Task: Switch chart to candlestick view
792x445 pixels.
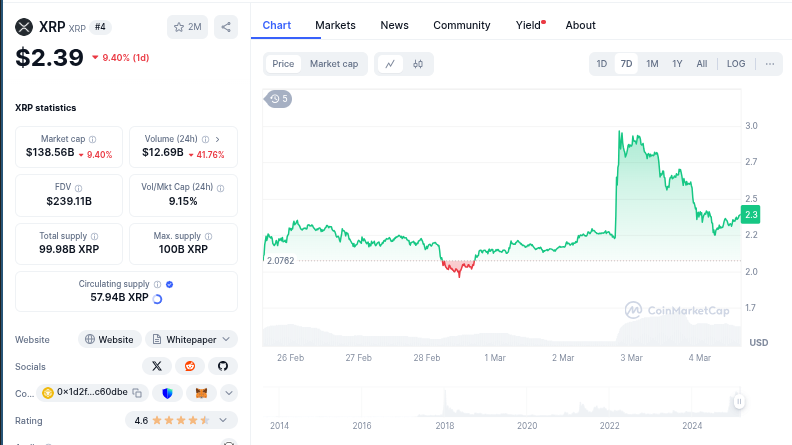Action: pos(418,64)
